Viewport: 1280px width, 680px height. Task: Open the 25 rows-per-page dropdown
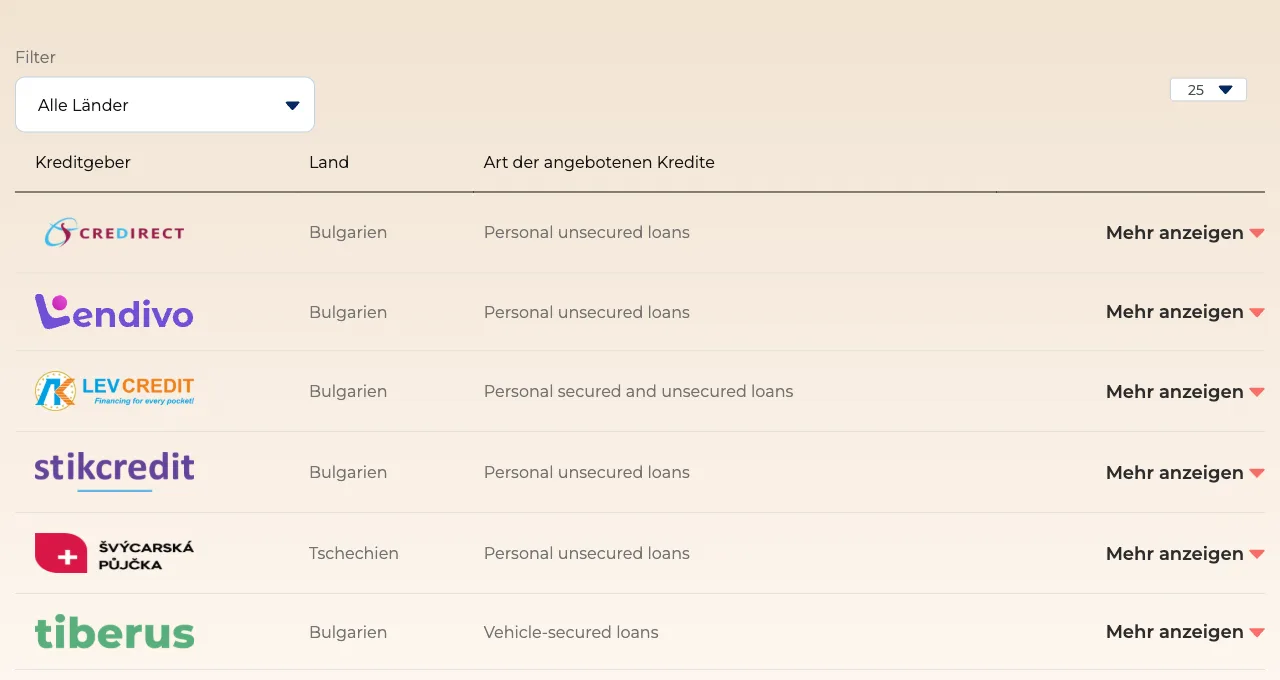(1208, 90)
